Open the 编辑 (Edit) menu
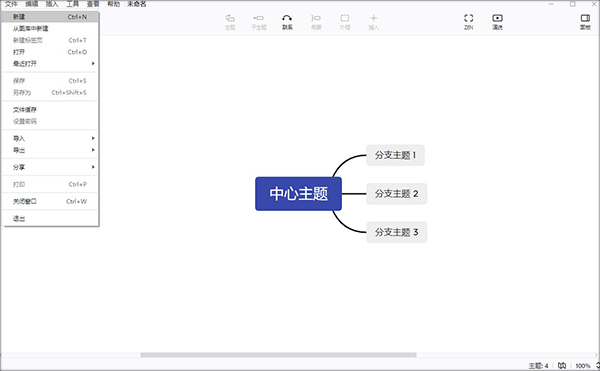This screenshot has height=371, width=600. coord(32,4)
